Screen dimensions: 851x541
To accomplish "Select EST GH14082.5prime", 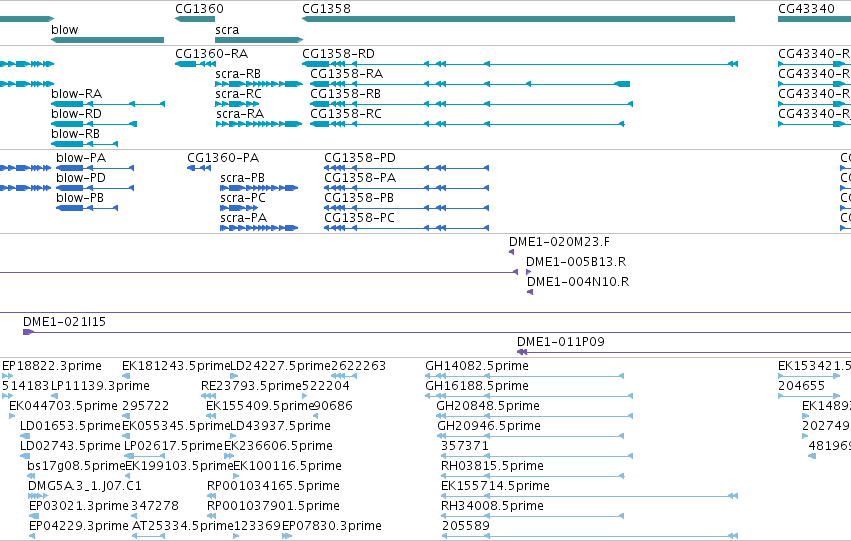I will click(525, 376).
